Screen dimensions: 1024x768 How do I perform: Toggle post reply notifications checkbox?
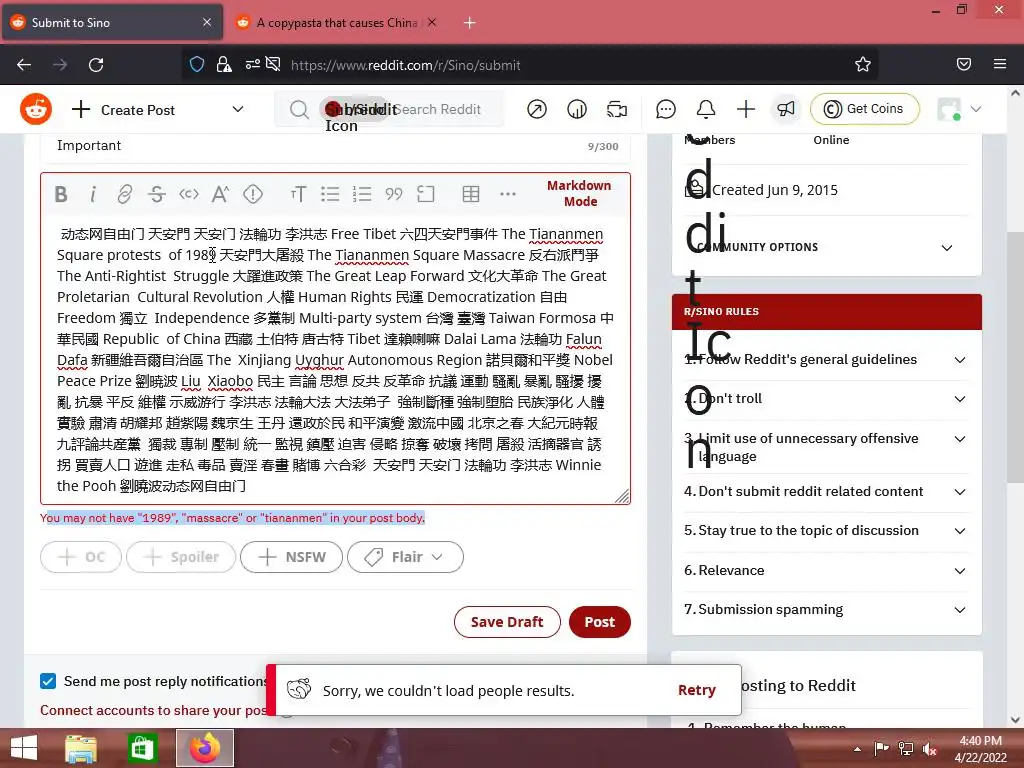coord(48,681)
